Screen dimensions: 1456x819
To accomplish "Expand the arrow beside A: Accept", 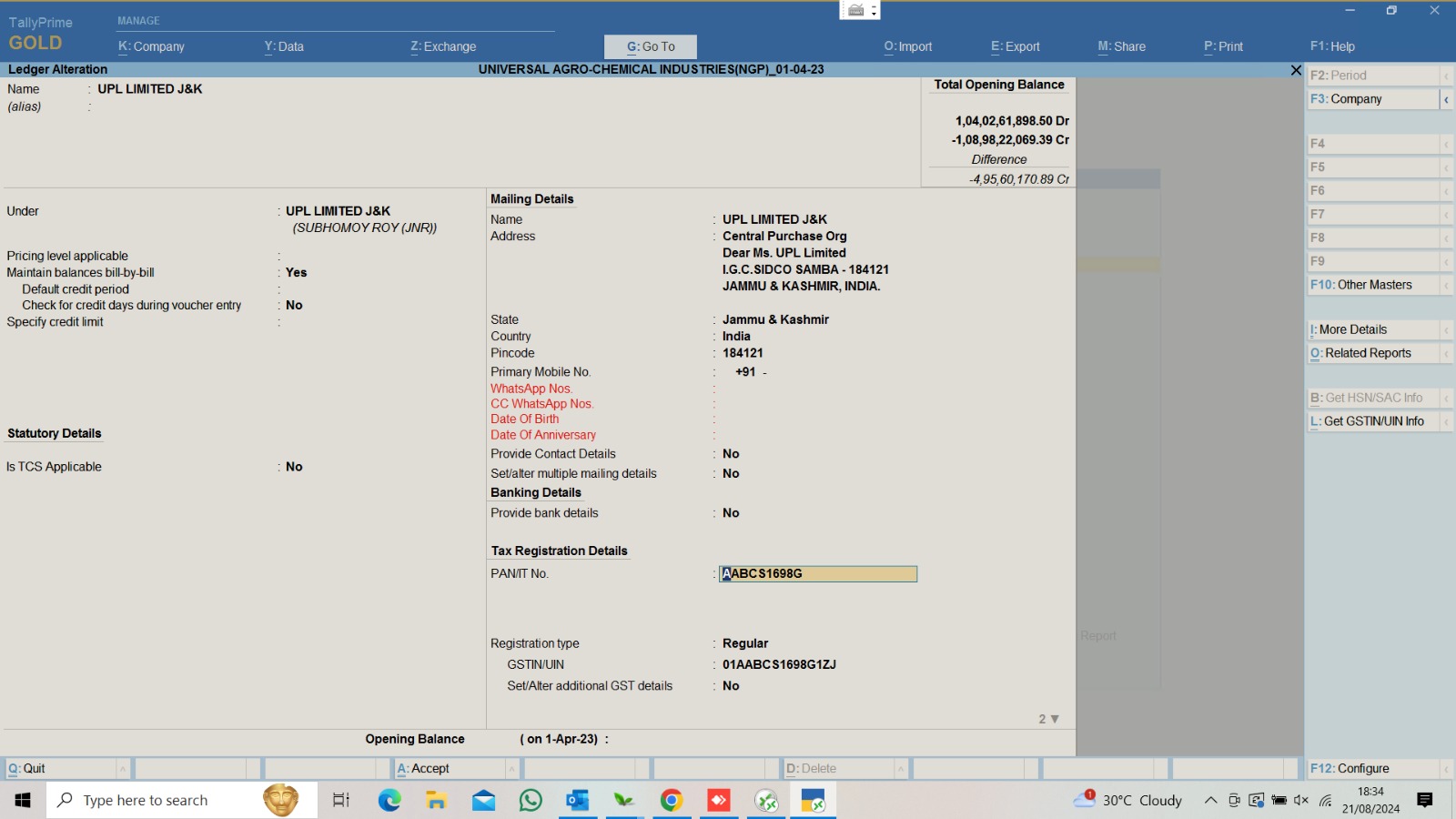I will 511,769.
